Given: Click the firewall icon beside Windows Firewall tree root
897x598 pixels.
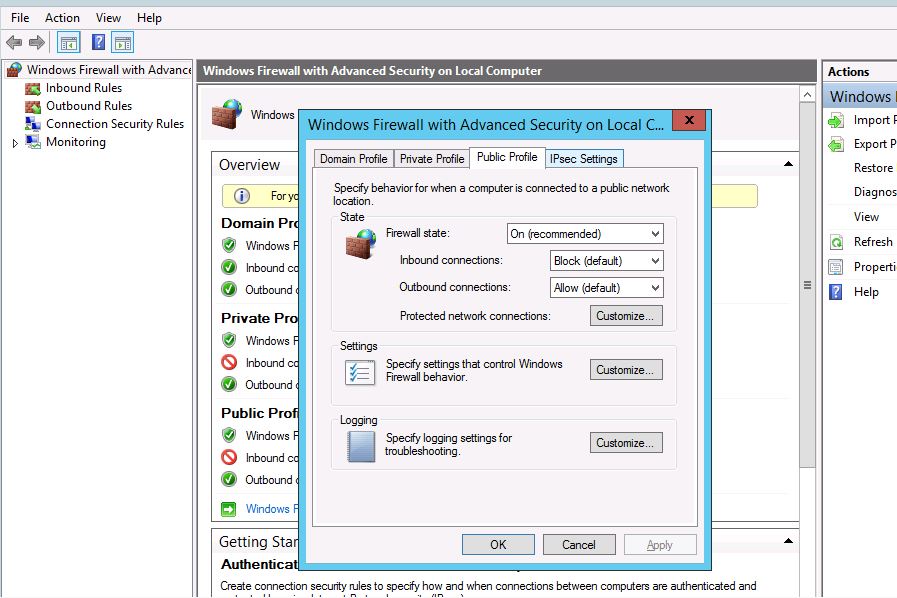Looking at the screenshot, I should coord(14,70).
